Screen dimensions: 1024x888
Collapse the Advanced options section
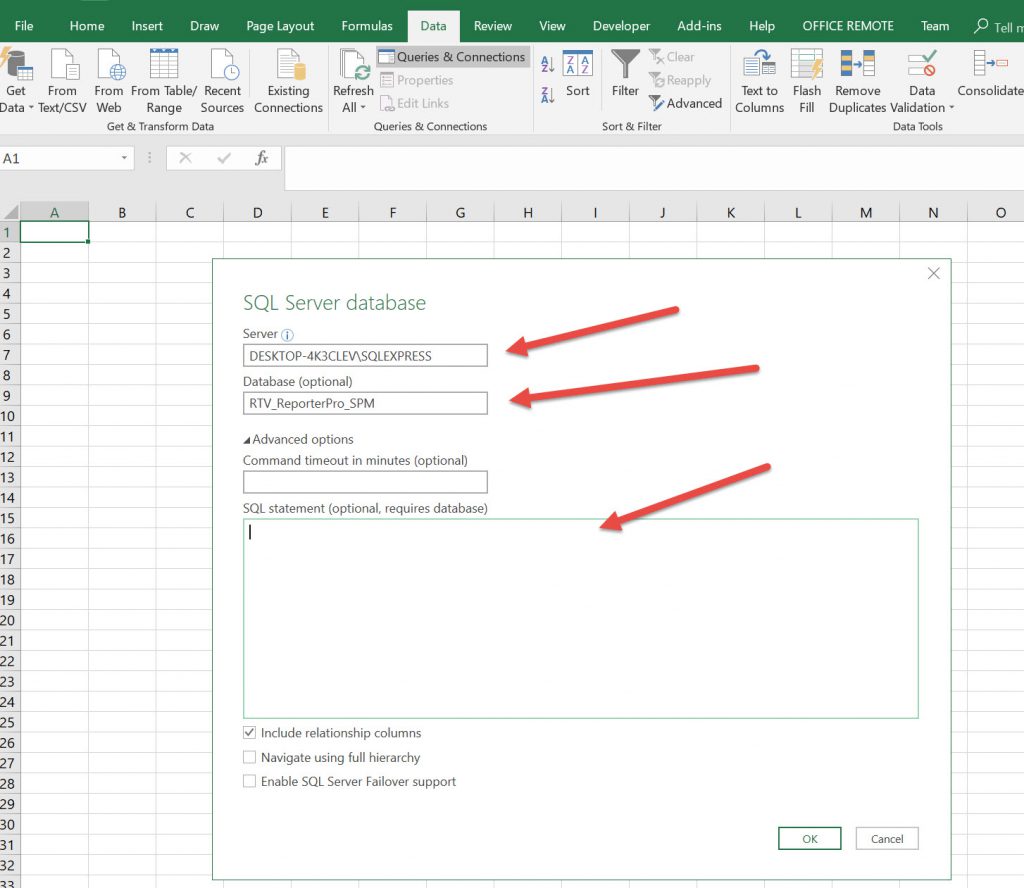(x=247, y=439)
